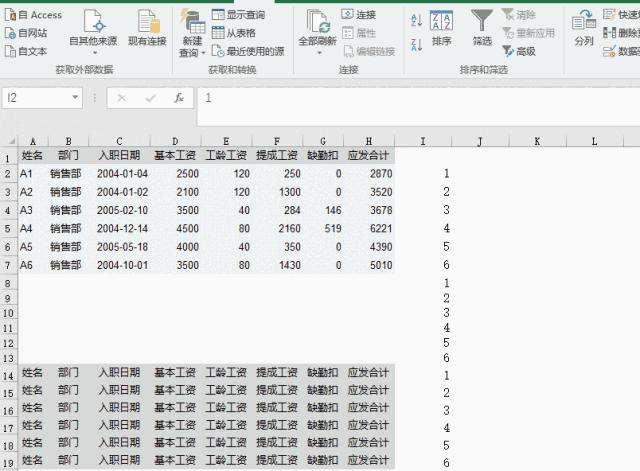Open 自其他来源 other sources menu

(93, 33)
